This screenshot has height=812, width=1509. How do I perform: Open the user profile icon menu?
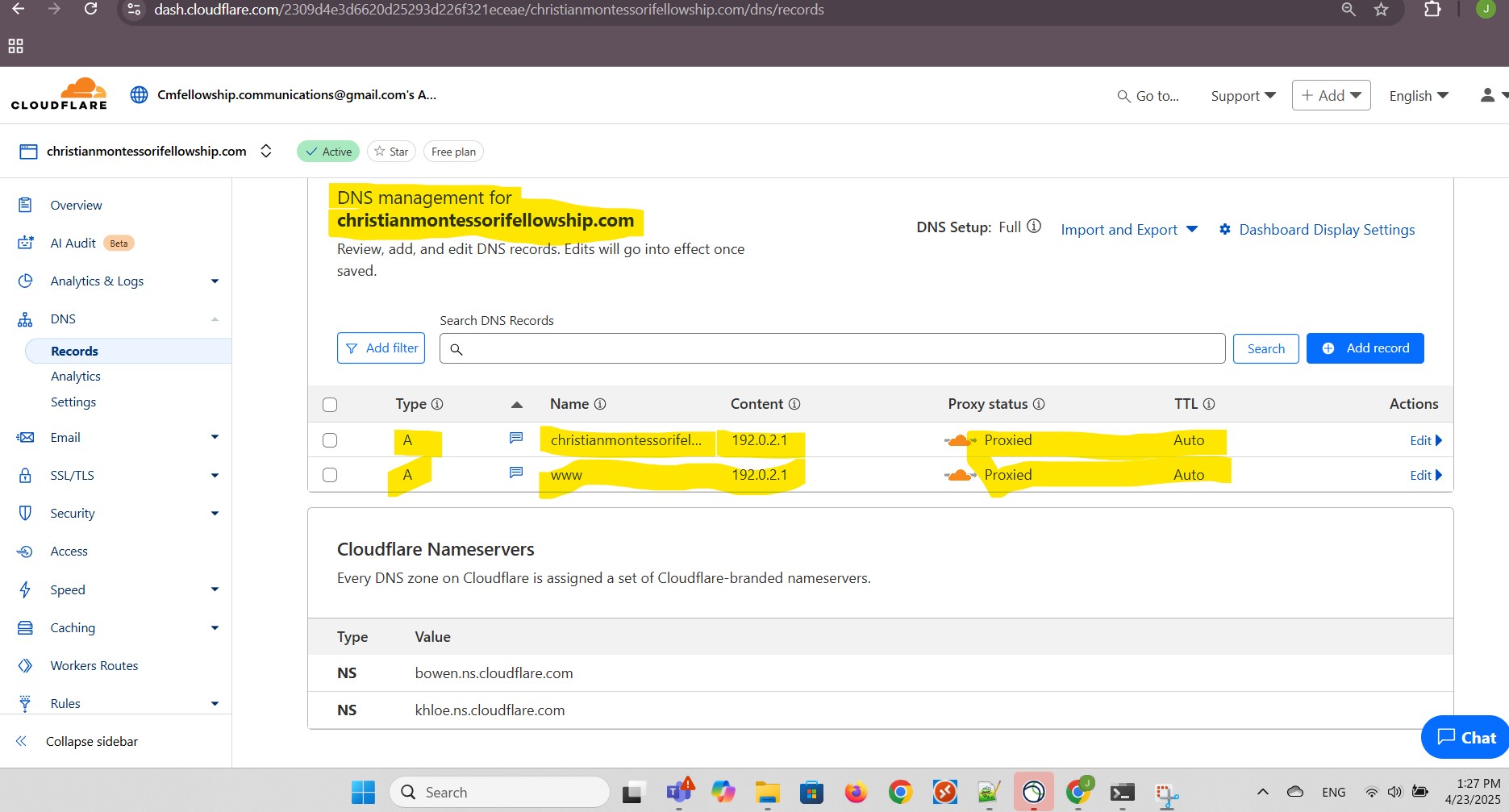1493,95
